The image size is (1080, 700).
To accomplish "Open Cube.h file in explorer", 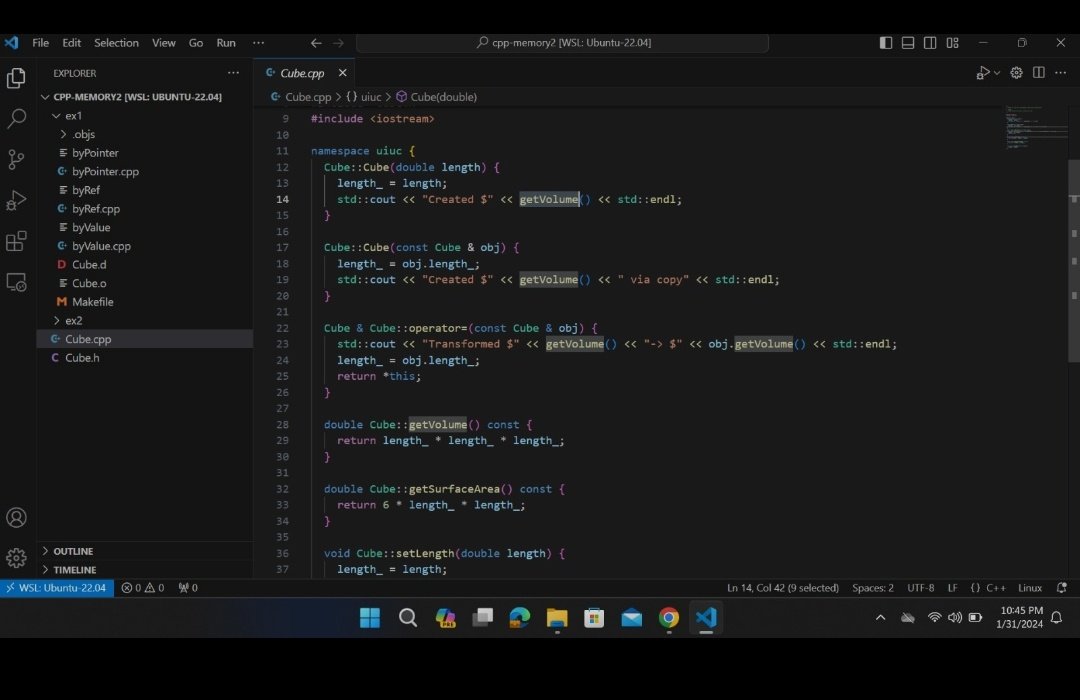I will click(145, 358).
